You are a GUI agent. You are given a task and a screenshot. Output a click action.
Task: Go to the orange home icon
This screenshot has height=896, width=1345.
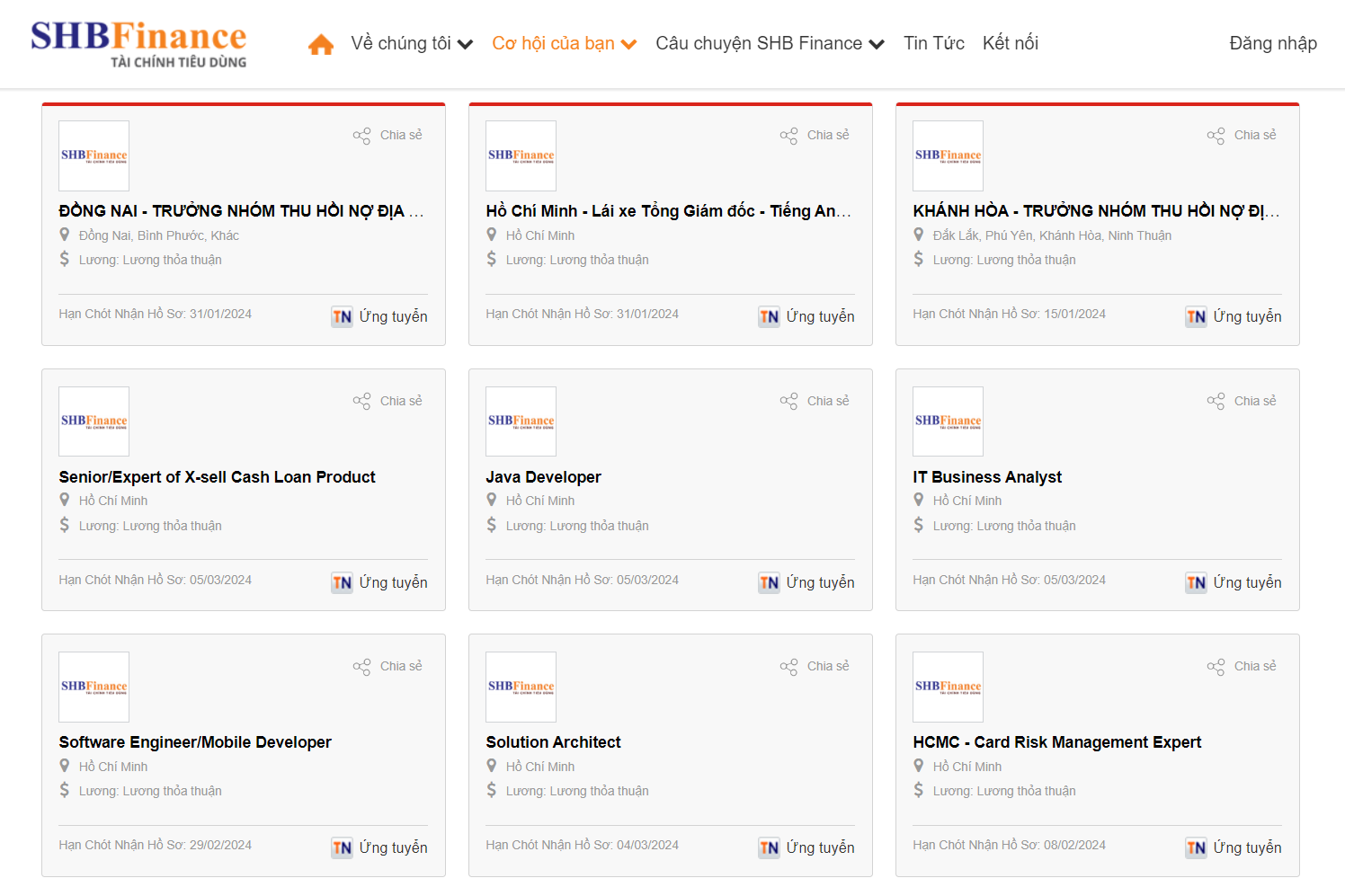pyautogui.click(x=321, y=44)
